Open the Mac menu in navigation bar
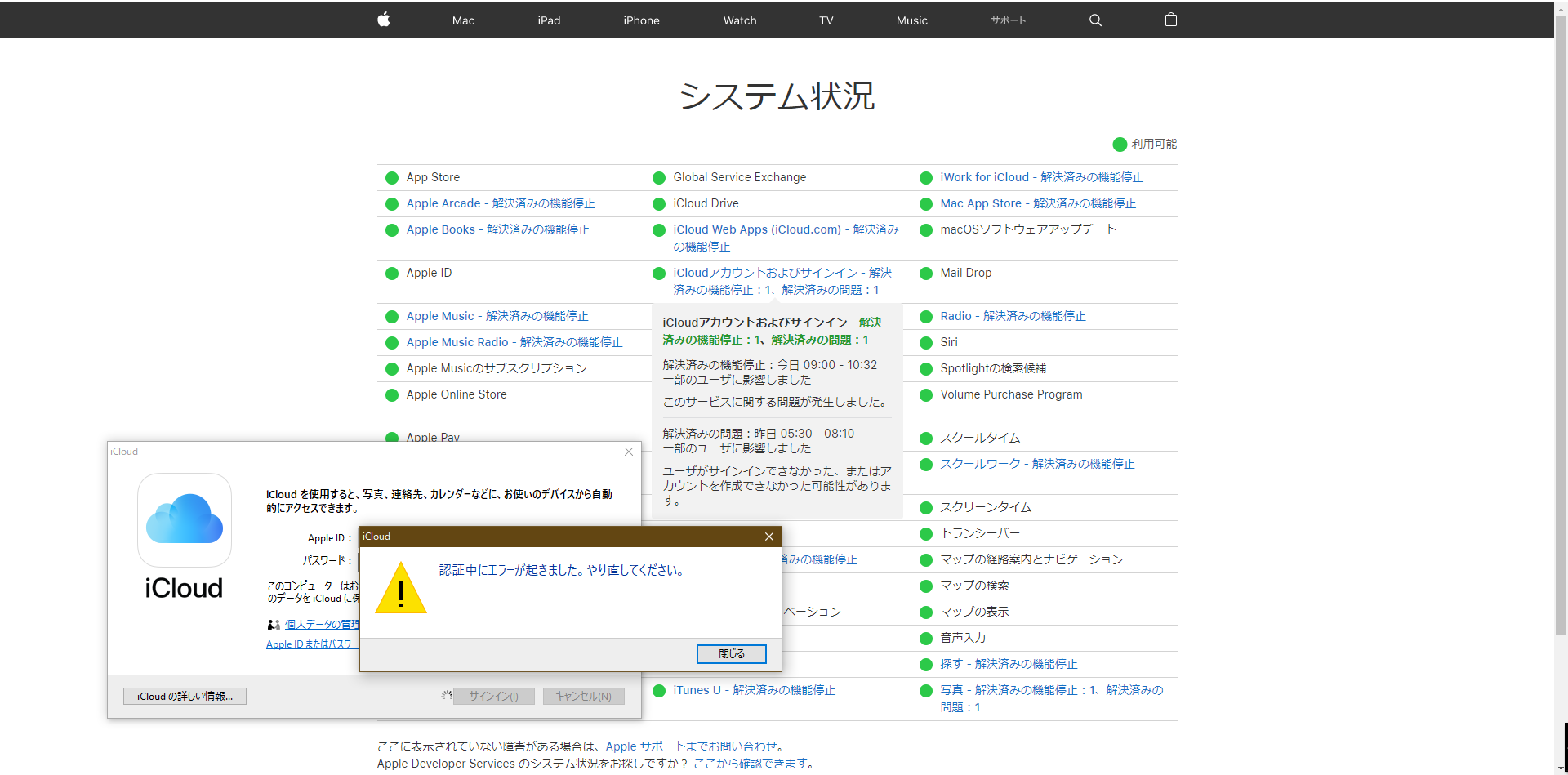The image size is (1568, 775). (463, 20)
